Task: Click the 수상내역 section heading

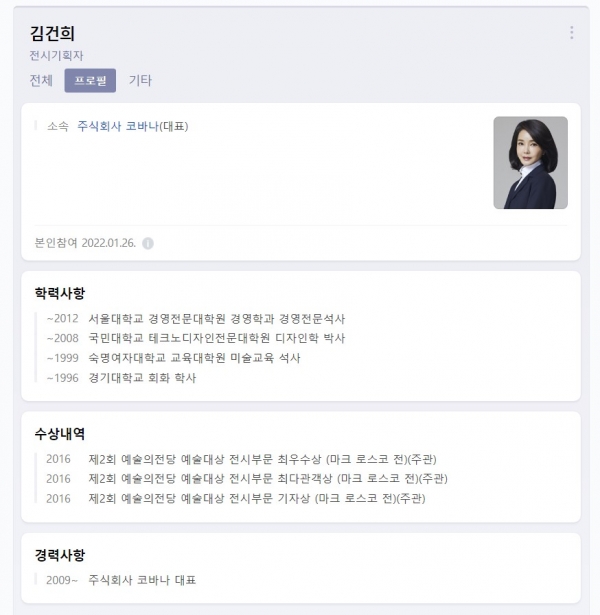Action: click(x=60, y=433)
